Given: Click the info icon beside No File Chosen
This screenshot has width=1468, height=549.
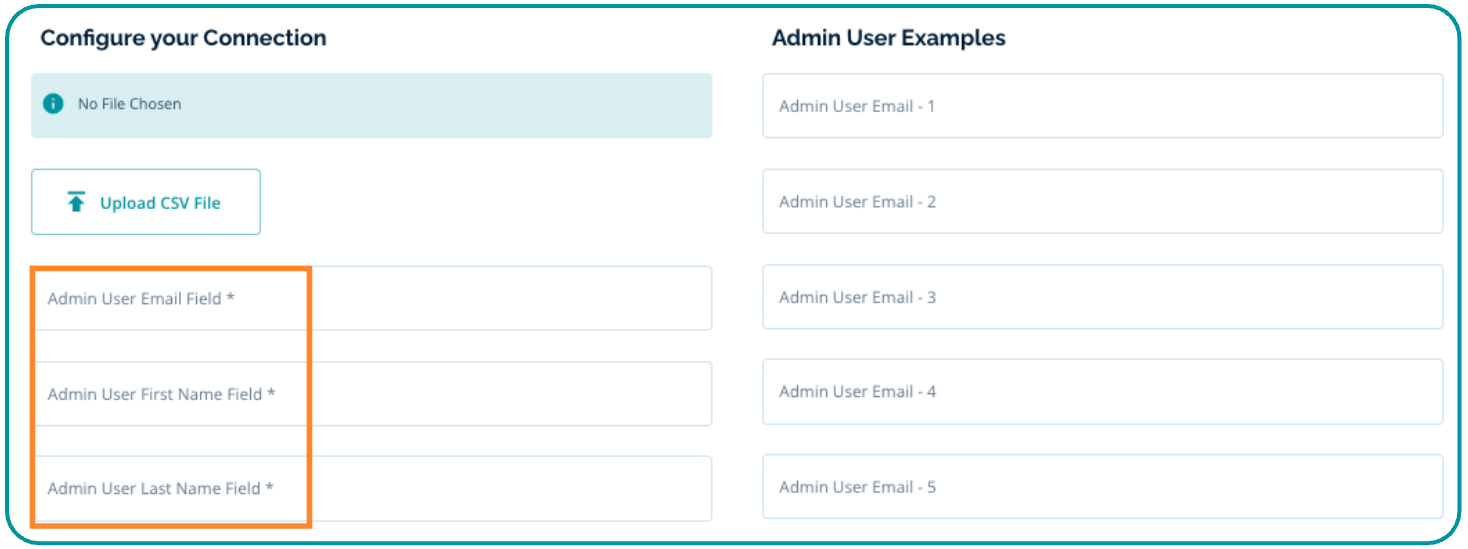Looking at the screenshot, I should [x=54, y=104].
